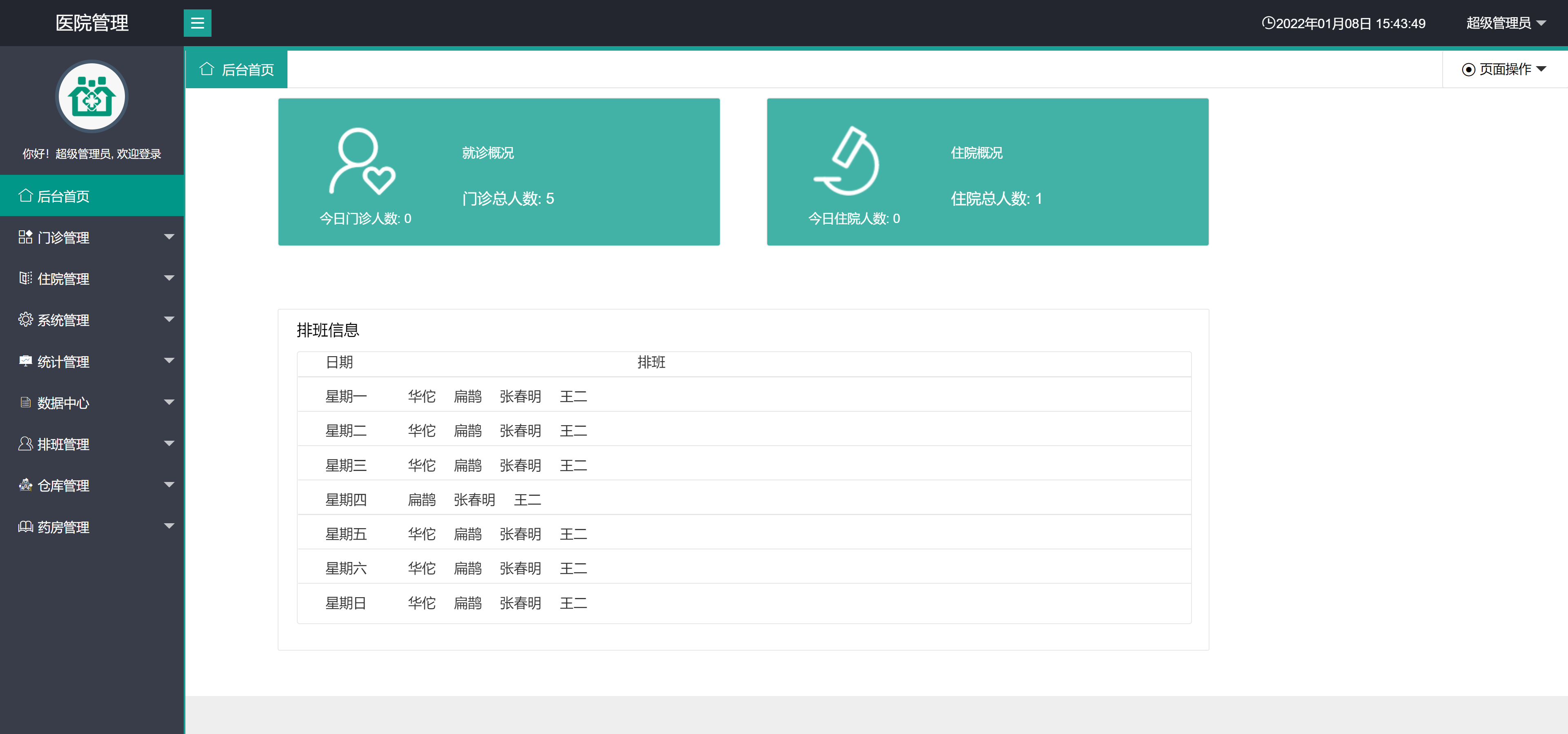The height and width of the screenshot is (734, 1568).
Task: Click the 门诊管理 grid icon
Action: click(x=26, y=237)
